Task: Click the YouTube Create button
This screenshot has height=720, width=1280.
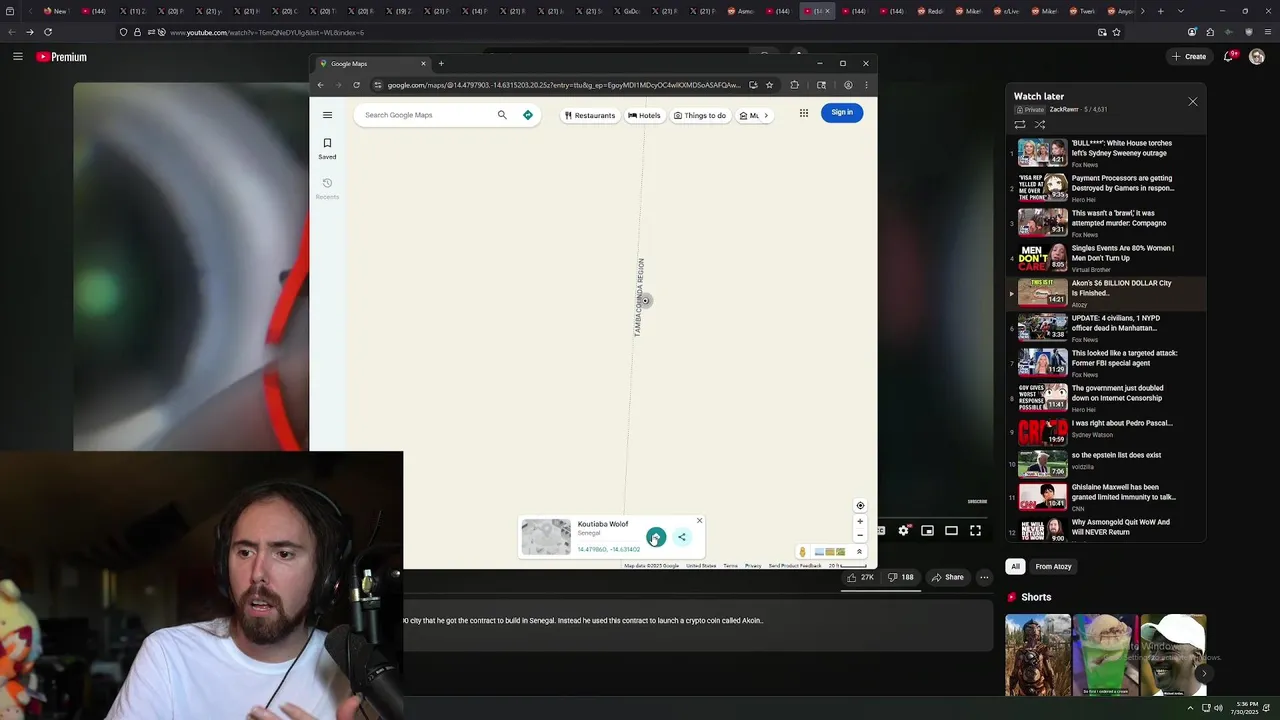Action: 1190,57
